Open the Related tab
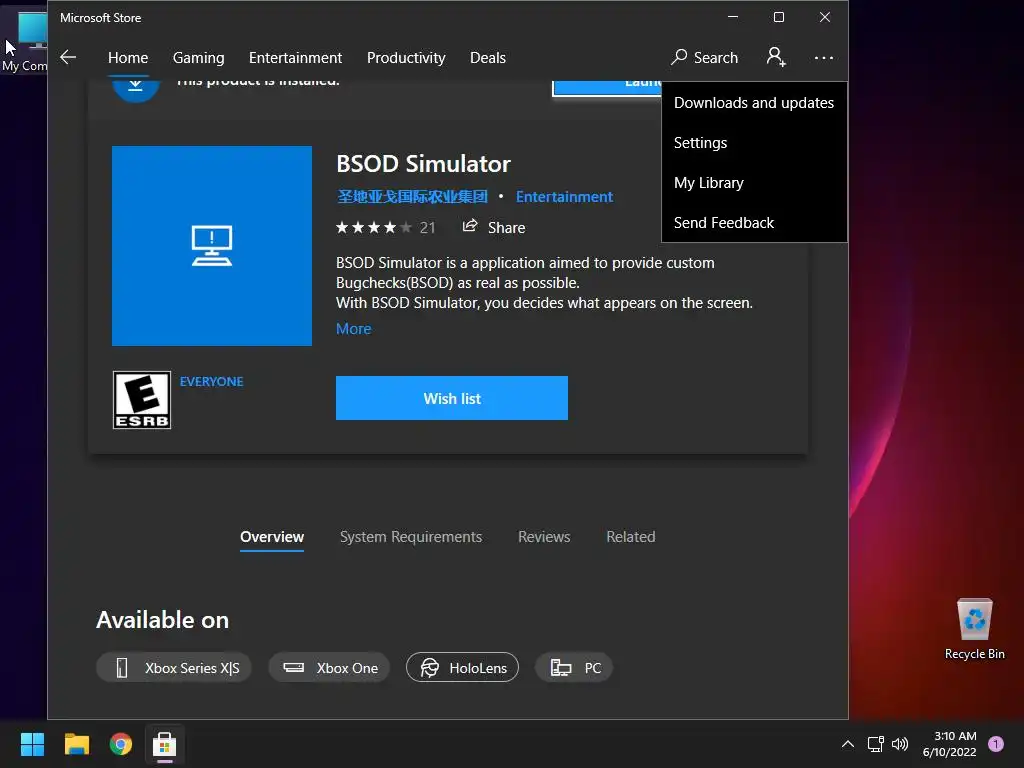 pos(631,537)
